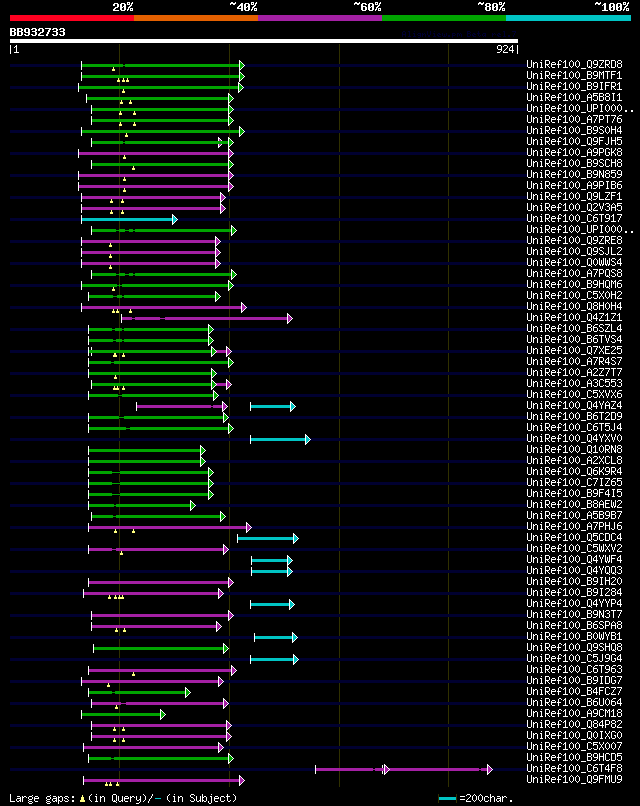Select the UniRef100_Q5CDC4 label
Screen dimensions: 640x806
(x=574, y=537)
